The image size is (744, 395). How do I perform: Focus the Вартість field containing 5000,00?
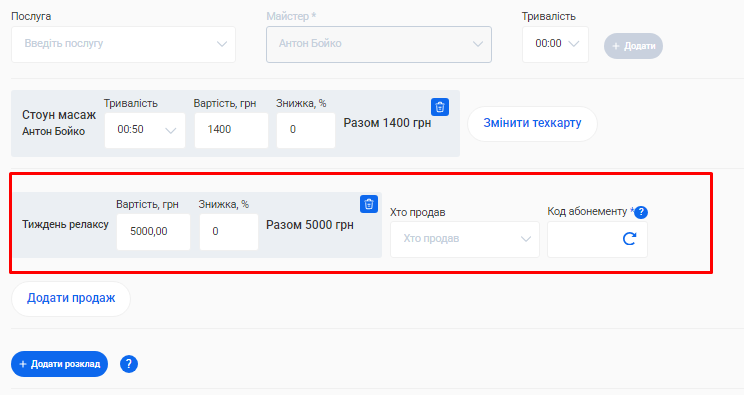[153, 232]
